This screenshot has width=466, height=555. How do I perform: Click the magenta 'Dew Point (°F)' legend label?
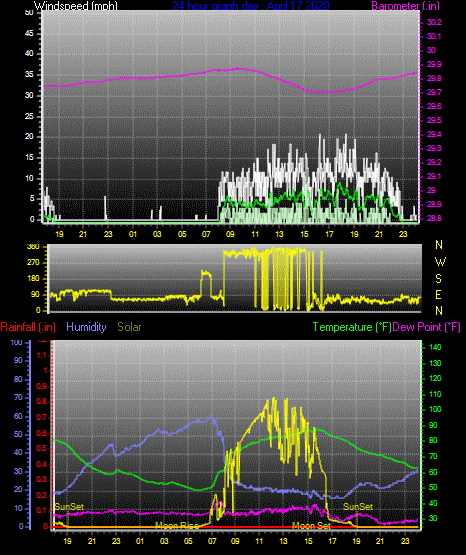pyautogui.click(x=427, y=327)
